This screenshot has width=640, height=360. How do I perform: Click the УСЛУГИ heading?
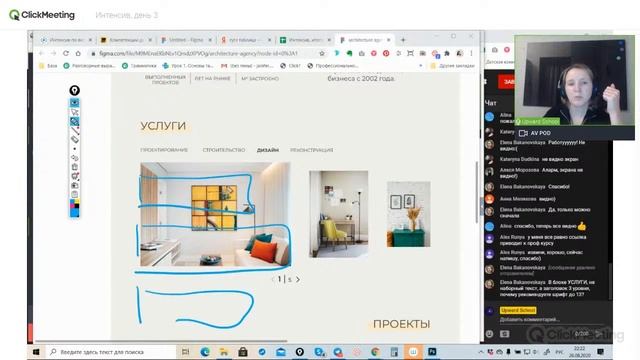163,126
